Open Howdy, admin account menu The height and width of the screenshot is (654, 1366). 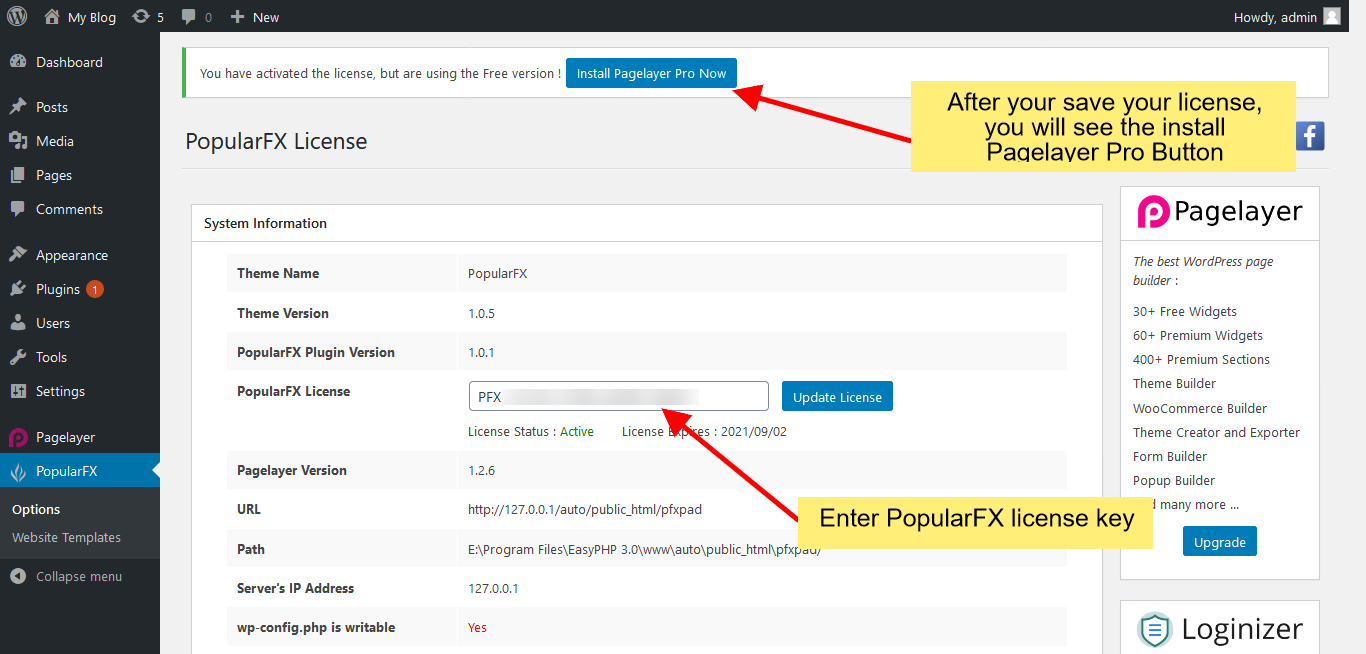[x=1288, y=17]
